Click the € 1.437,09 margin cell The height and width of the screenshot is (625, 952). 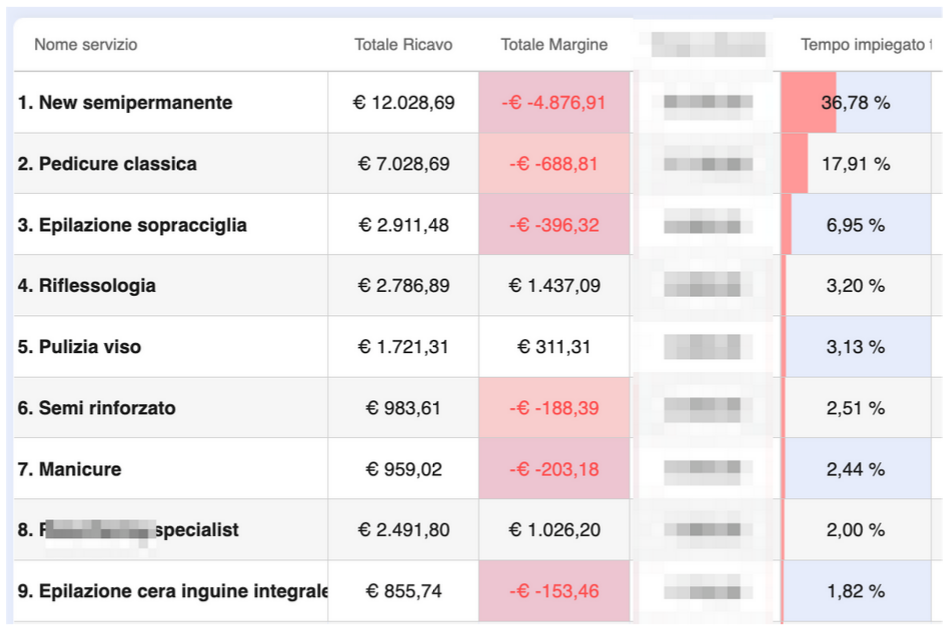(x=554, y=286)
